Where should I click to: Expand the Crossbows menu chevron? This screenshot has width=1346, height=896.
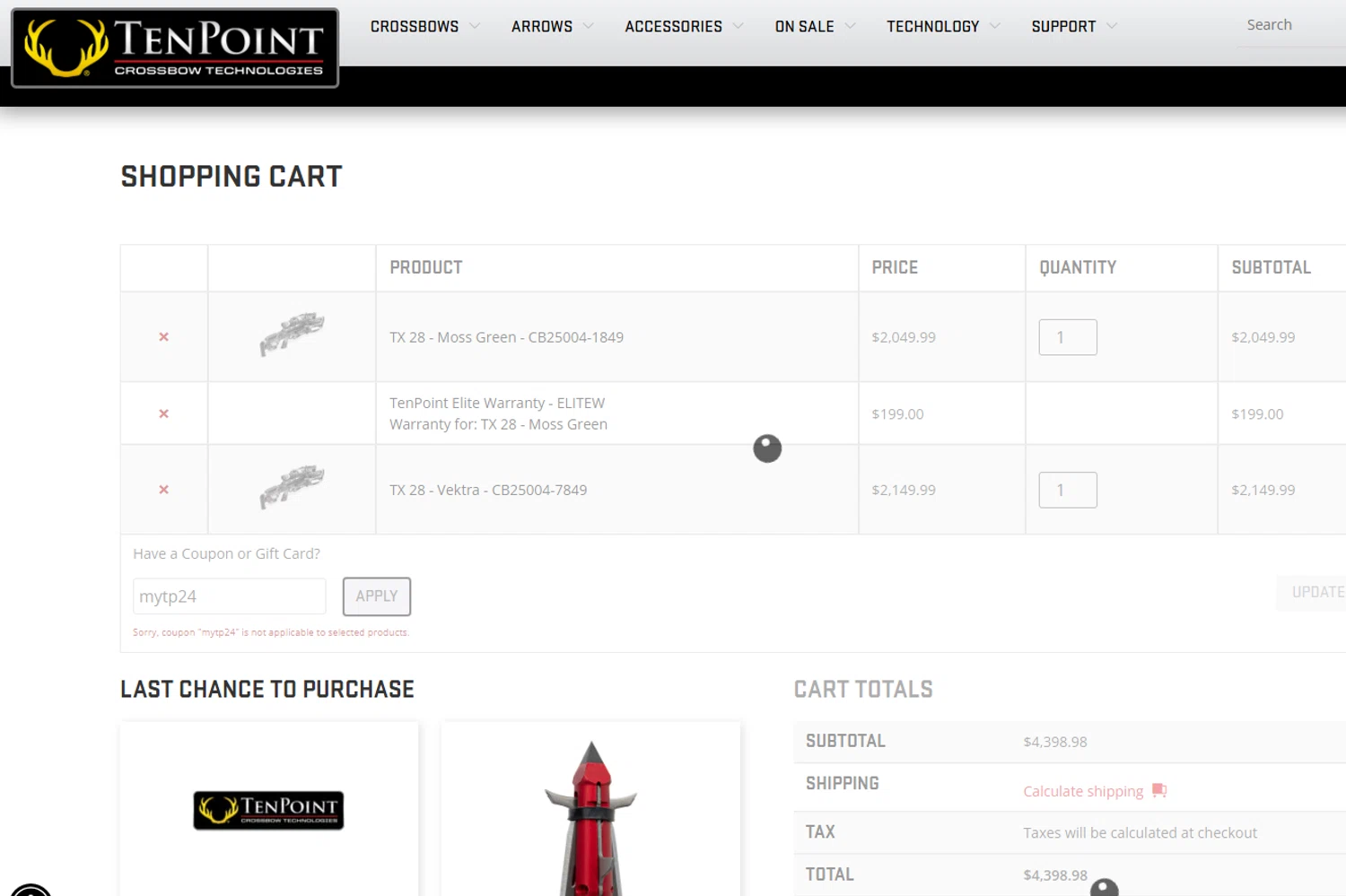coord(475,26)
